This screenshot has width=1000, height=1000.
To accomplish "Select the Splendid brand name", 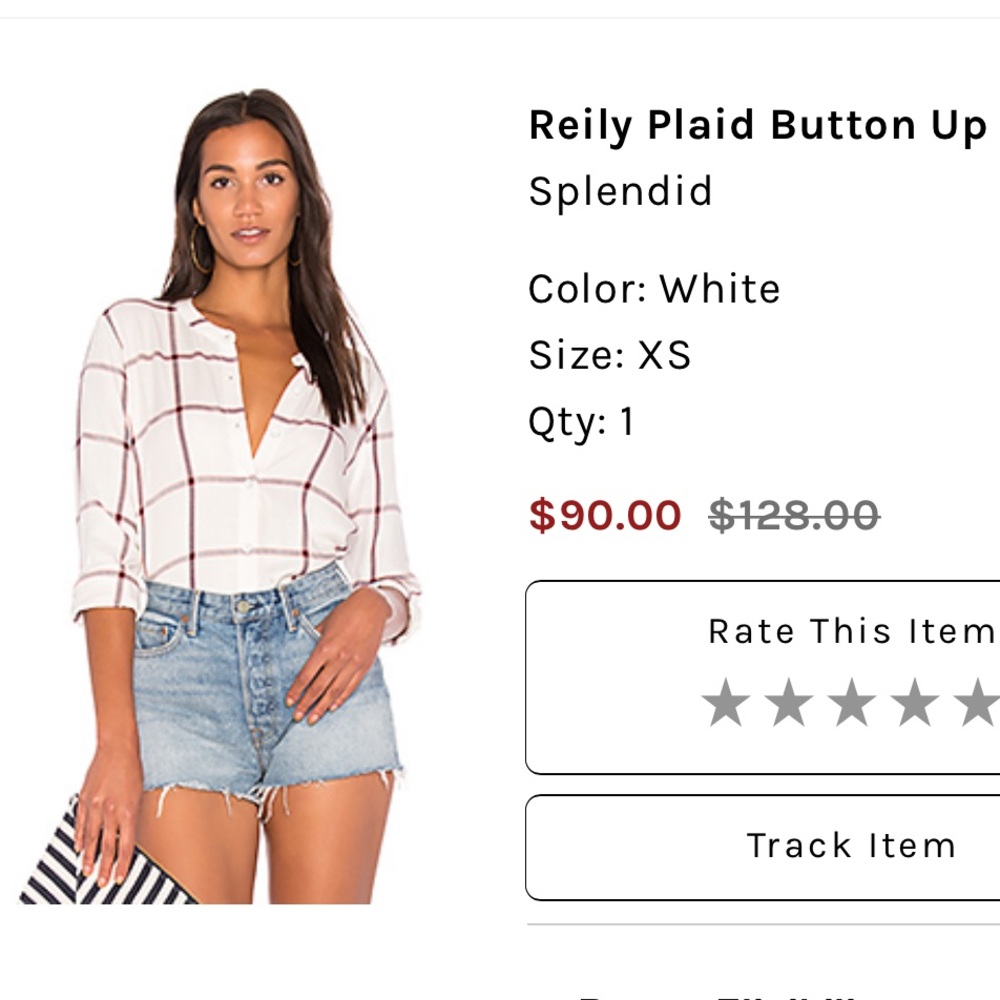I will (620, 192).
